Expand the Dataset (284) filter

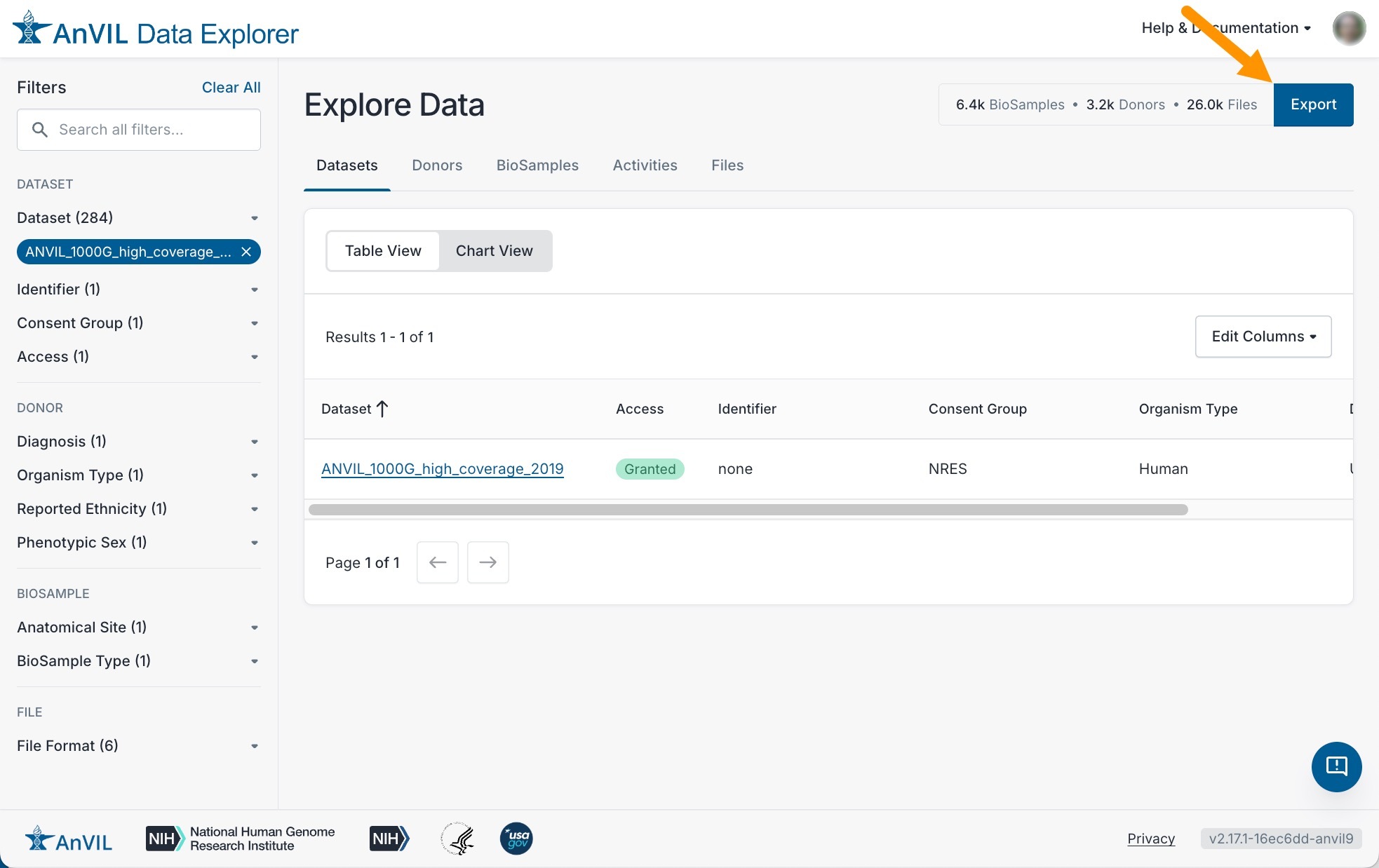(x=139, y=218)
